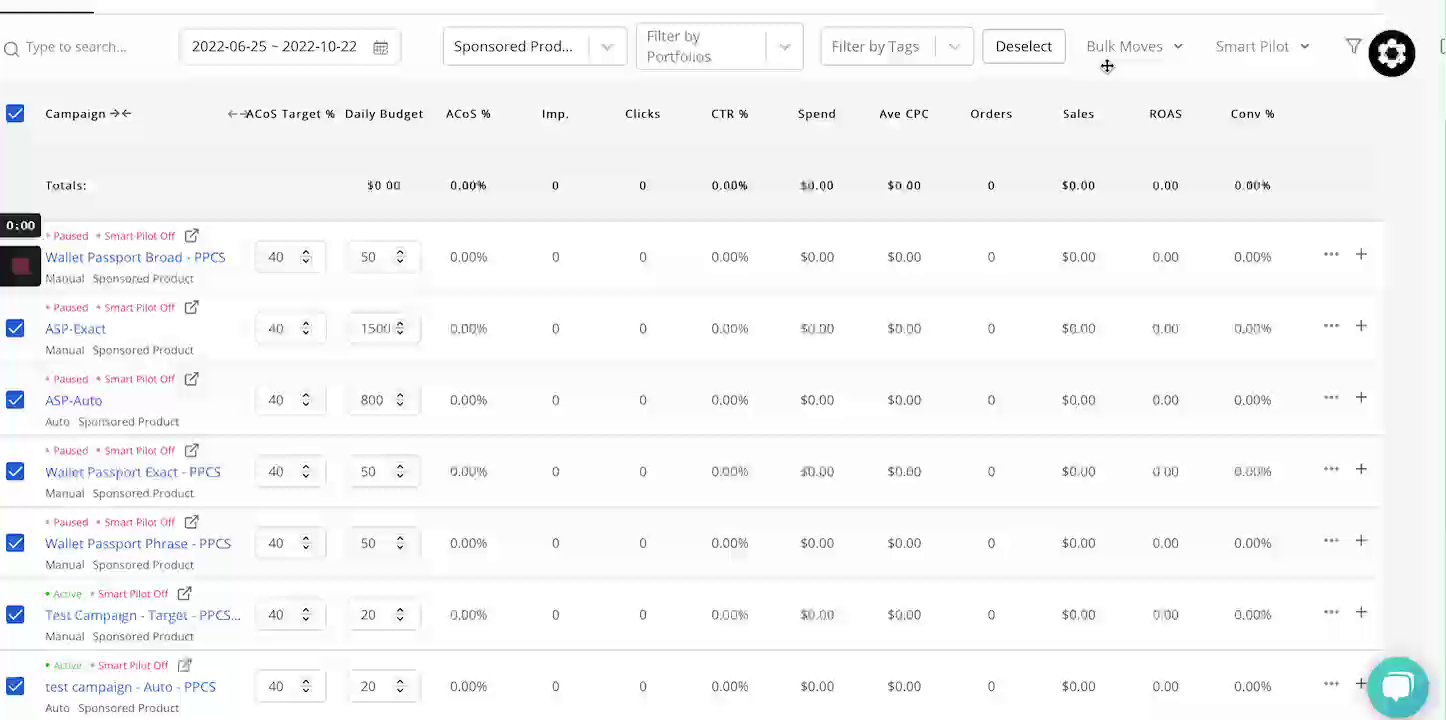1446x720 pixels.
Task: Click the filter funnel icon
Action: click(x=1353, y=46)
